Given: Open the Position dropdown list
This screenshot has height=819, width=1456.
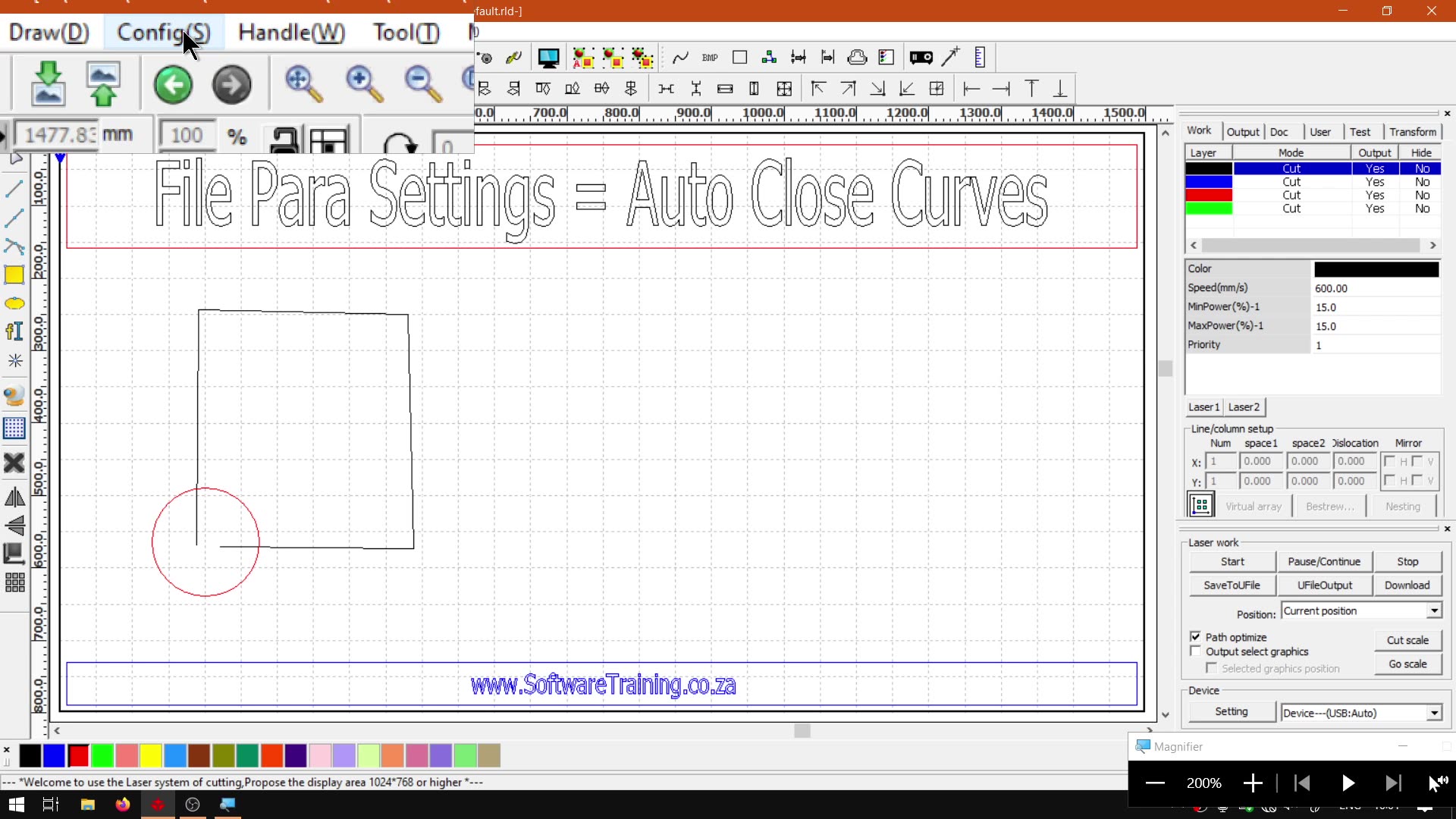Looking at the screenshot, I should click(1434, 611).
